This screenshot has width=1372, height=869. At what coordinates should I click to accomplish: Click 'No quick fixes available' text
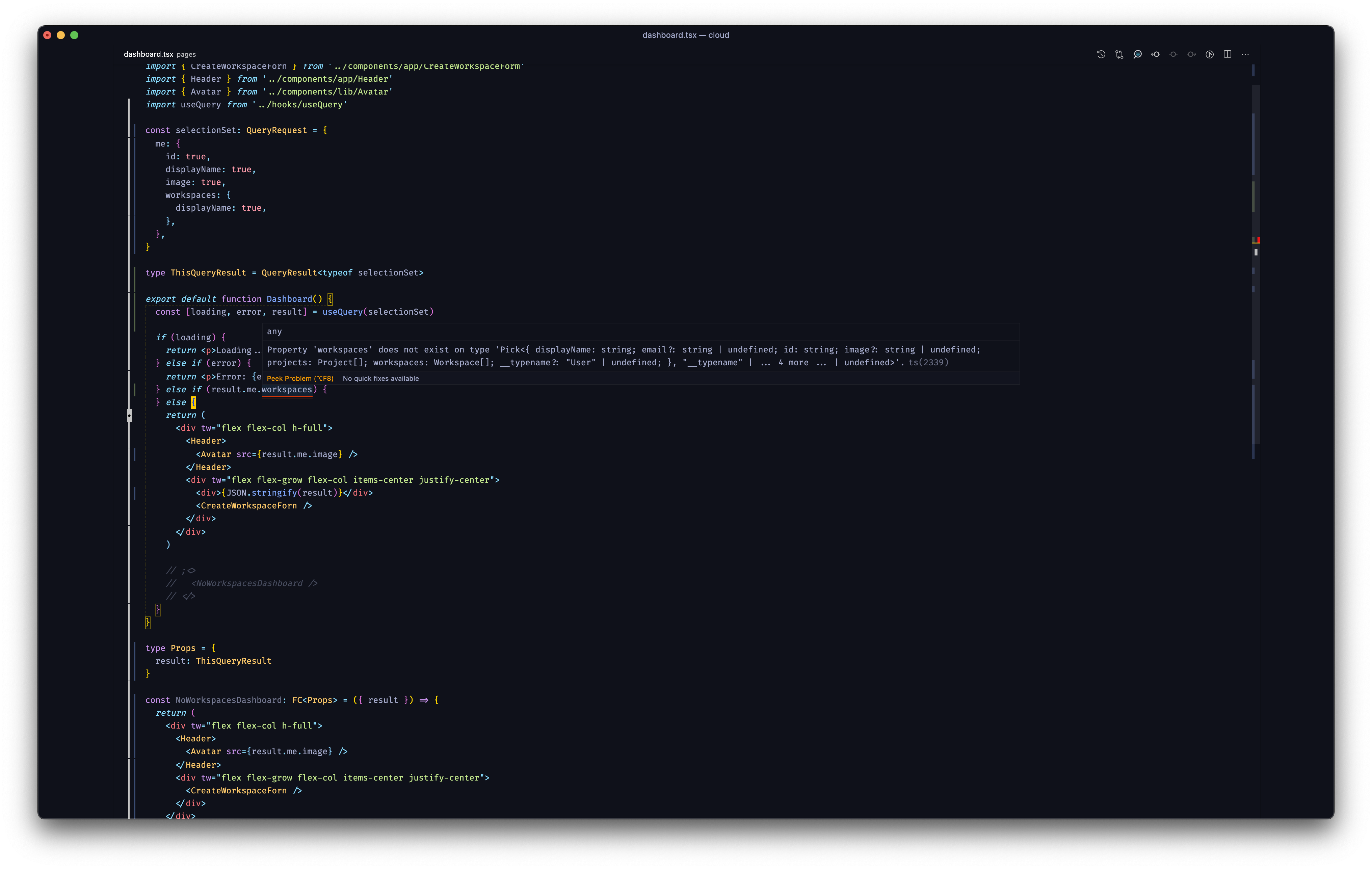click(x=380, y=378)
